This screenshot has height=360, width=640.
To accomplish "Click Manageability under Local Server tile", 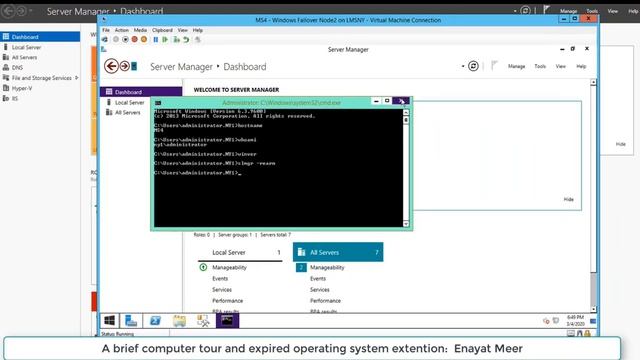I will tap(229, 267).
